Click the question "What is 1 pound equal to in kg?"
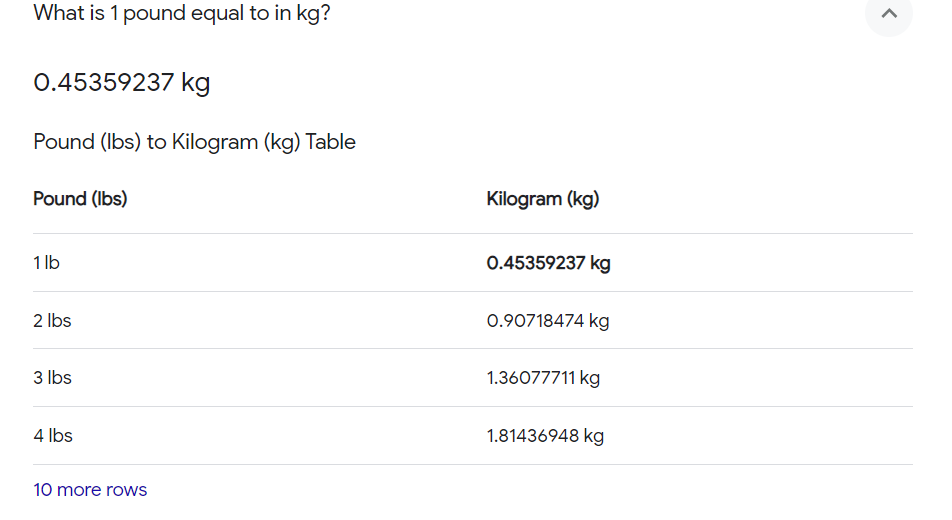Viewport: 952px width, 520px height. (x=182, y=14)
